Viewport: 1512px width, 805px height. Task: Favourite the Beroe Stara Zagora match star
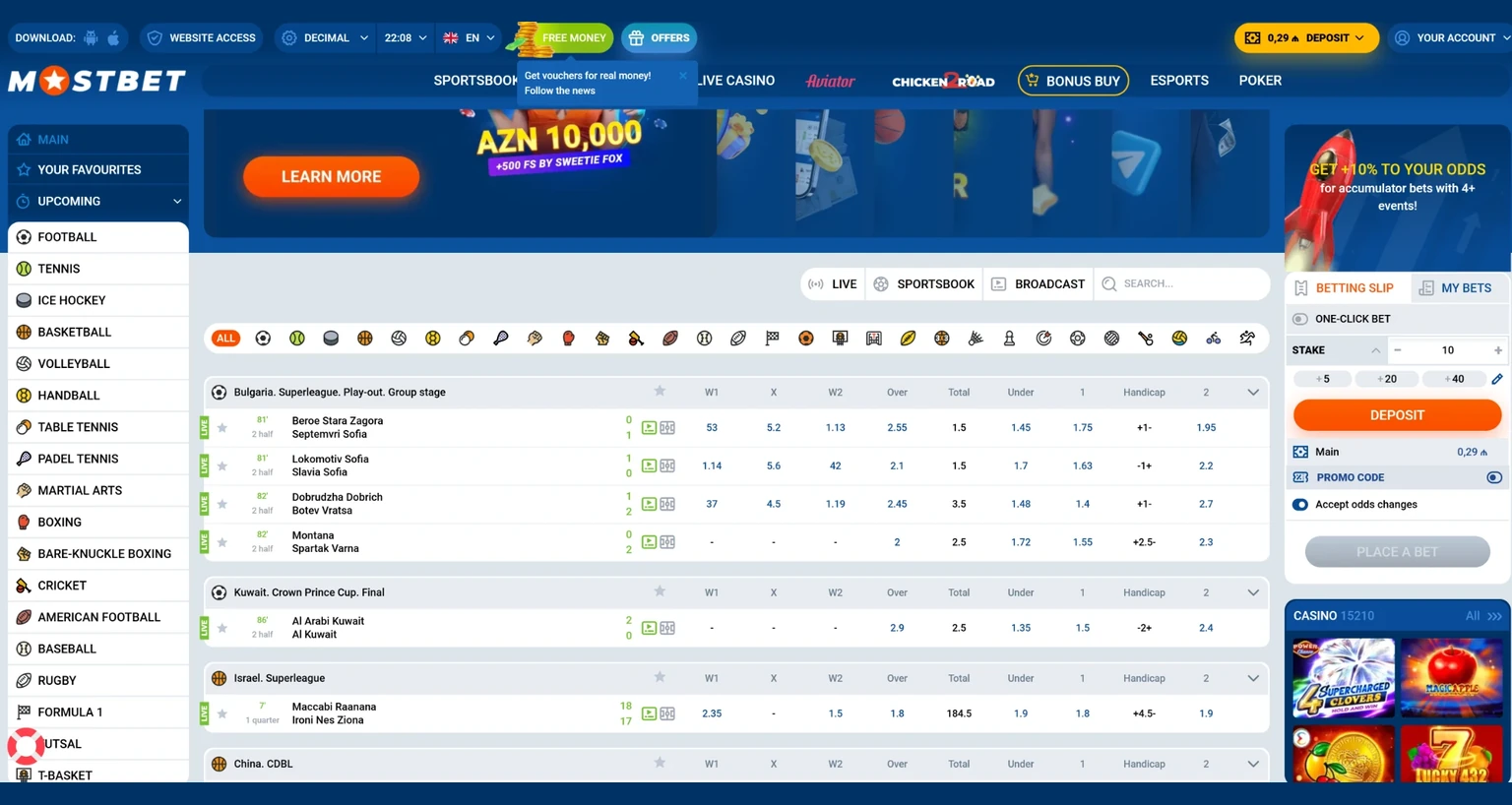222,428
